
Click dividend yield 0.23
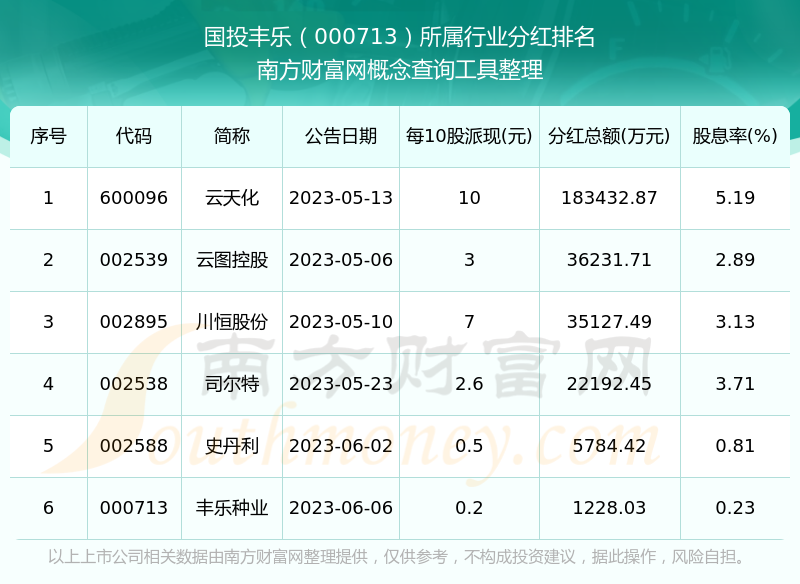[735, 508]
